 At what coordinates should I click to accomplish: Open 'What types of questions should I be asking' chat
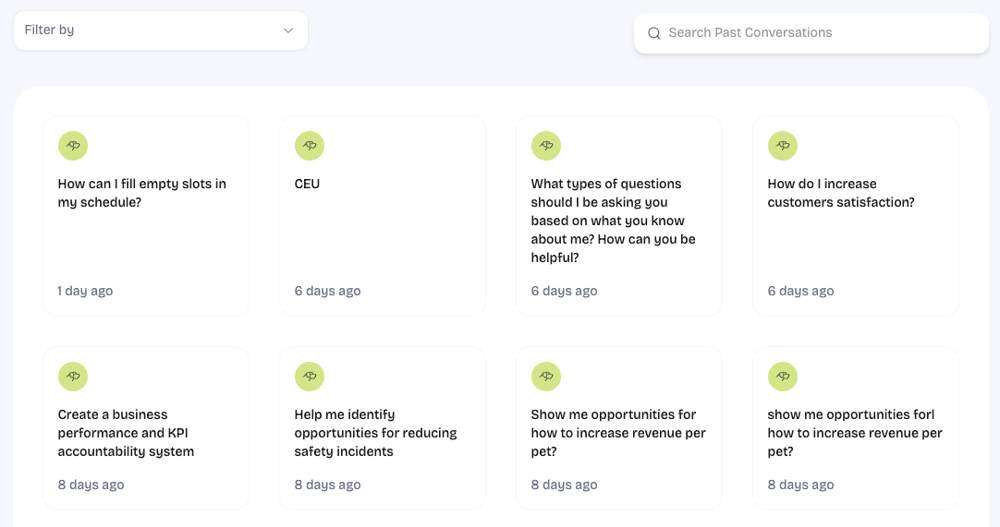tap(612, 220)
